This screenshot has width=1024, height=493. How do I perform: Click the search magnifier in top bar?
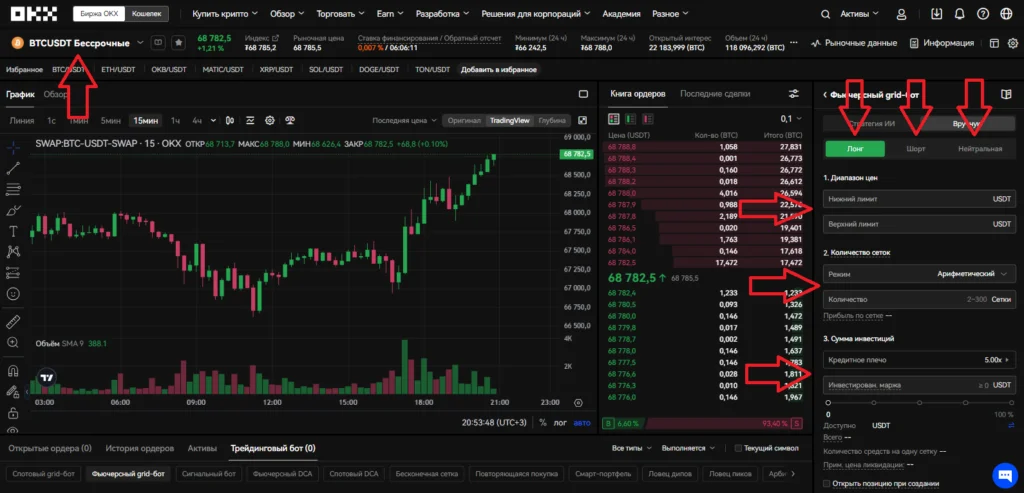[x=825, y=14]
